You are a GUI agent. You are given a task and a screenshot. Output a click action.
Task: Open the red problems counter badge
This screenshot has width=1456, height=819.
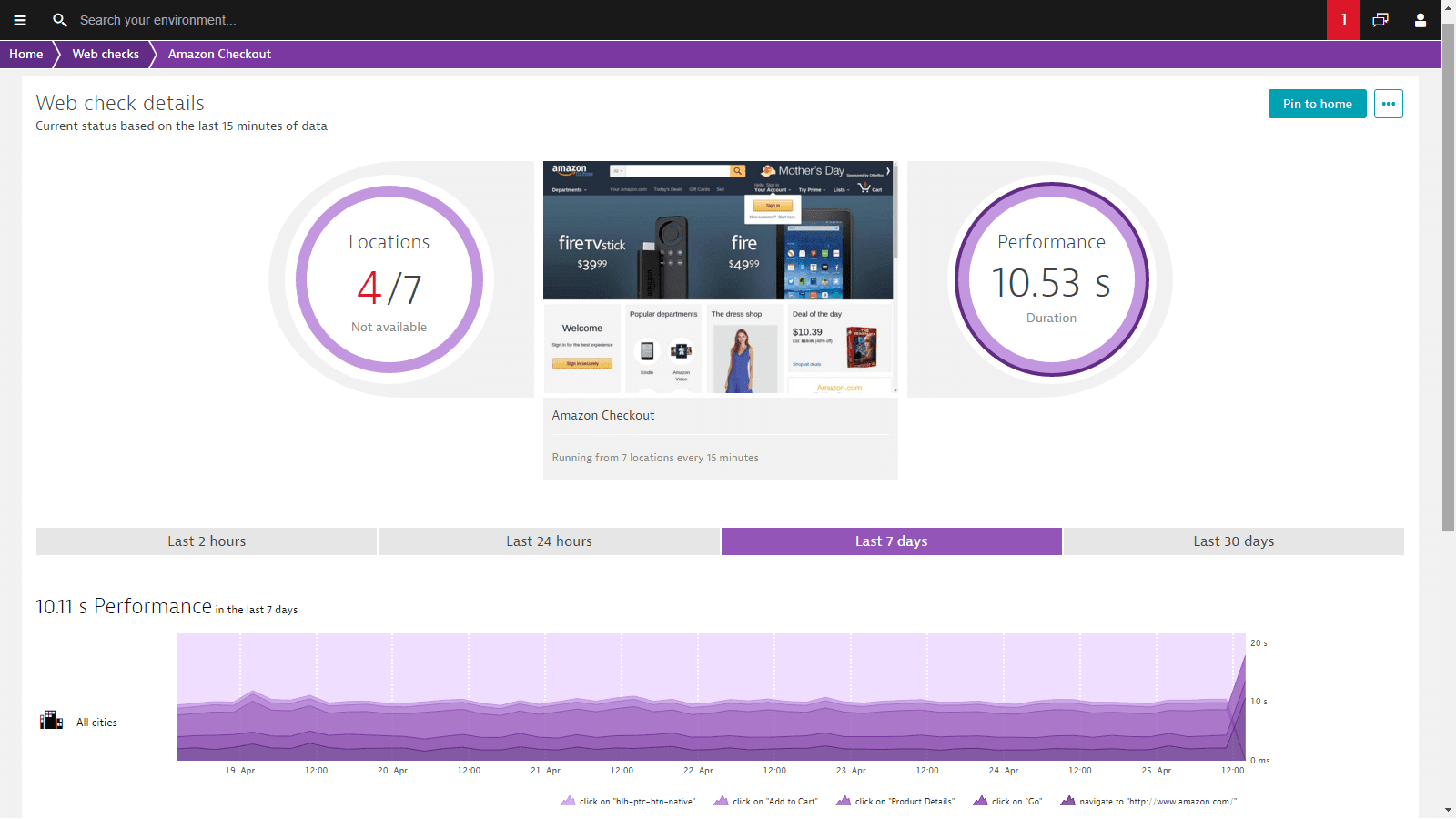[x=1343, y=20]
